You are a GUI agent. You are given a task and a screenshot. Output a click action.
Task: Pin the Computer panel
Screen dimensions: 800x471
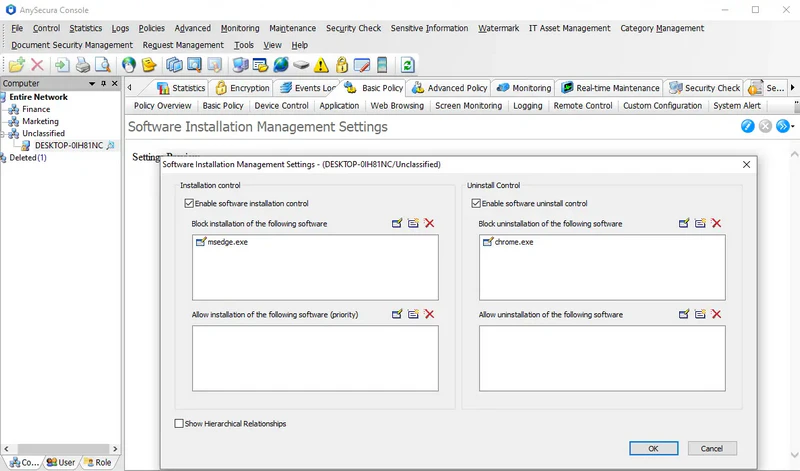104,83
